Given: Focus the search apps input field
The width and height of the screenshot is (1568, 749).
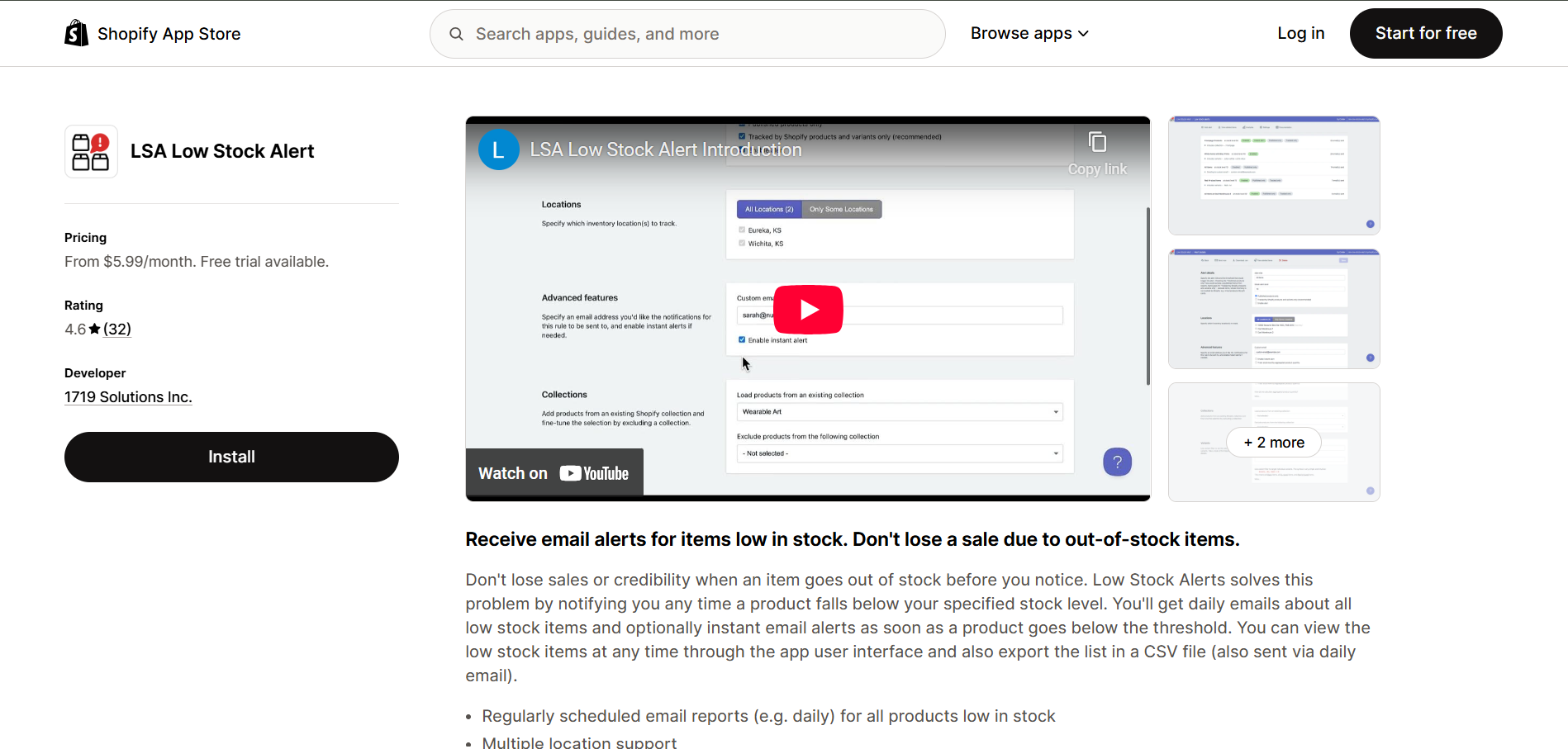Looking at the screenshot, I should point(687,34).
